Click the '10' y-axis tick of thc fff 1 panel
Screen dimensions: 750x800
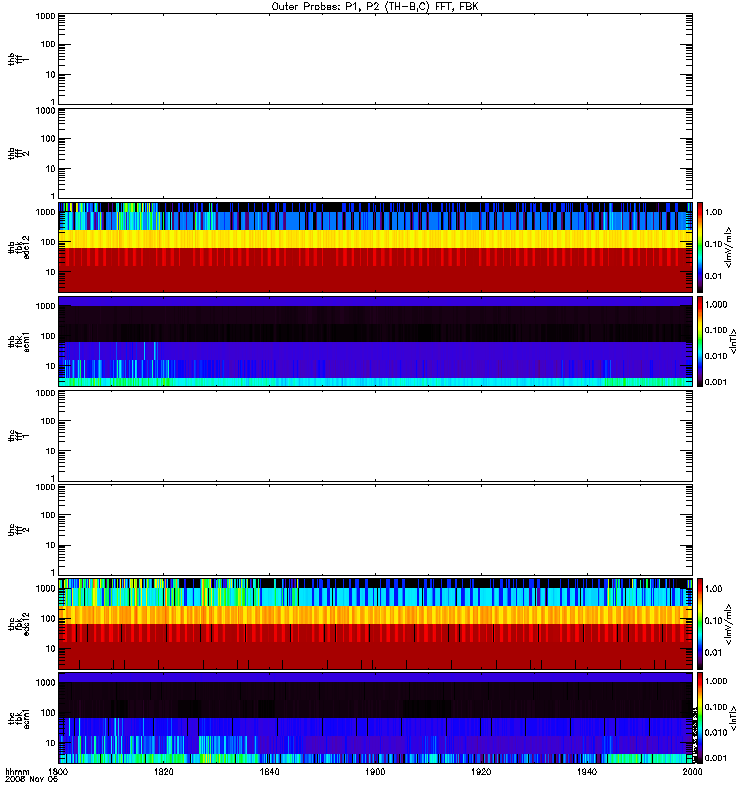coord(51,451)
